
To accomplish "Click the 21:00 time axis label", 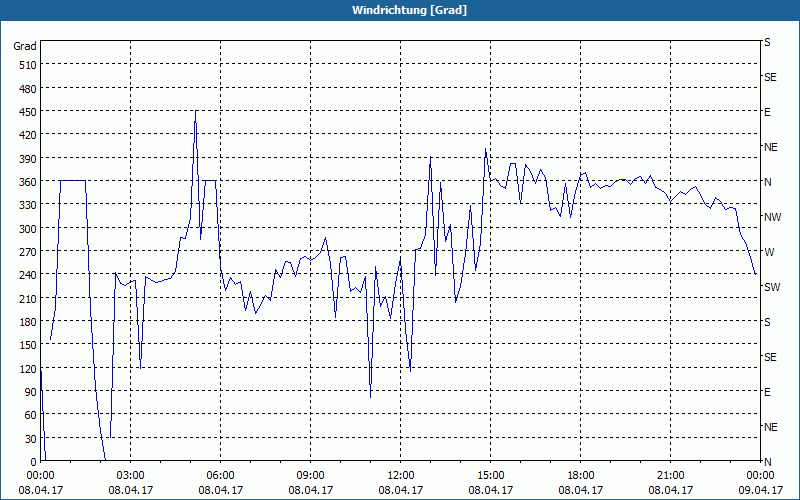I will [671, 475].
